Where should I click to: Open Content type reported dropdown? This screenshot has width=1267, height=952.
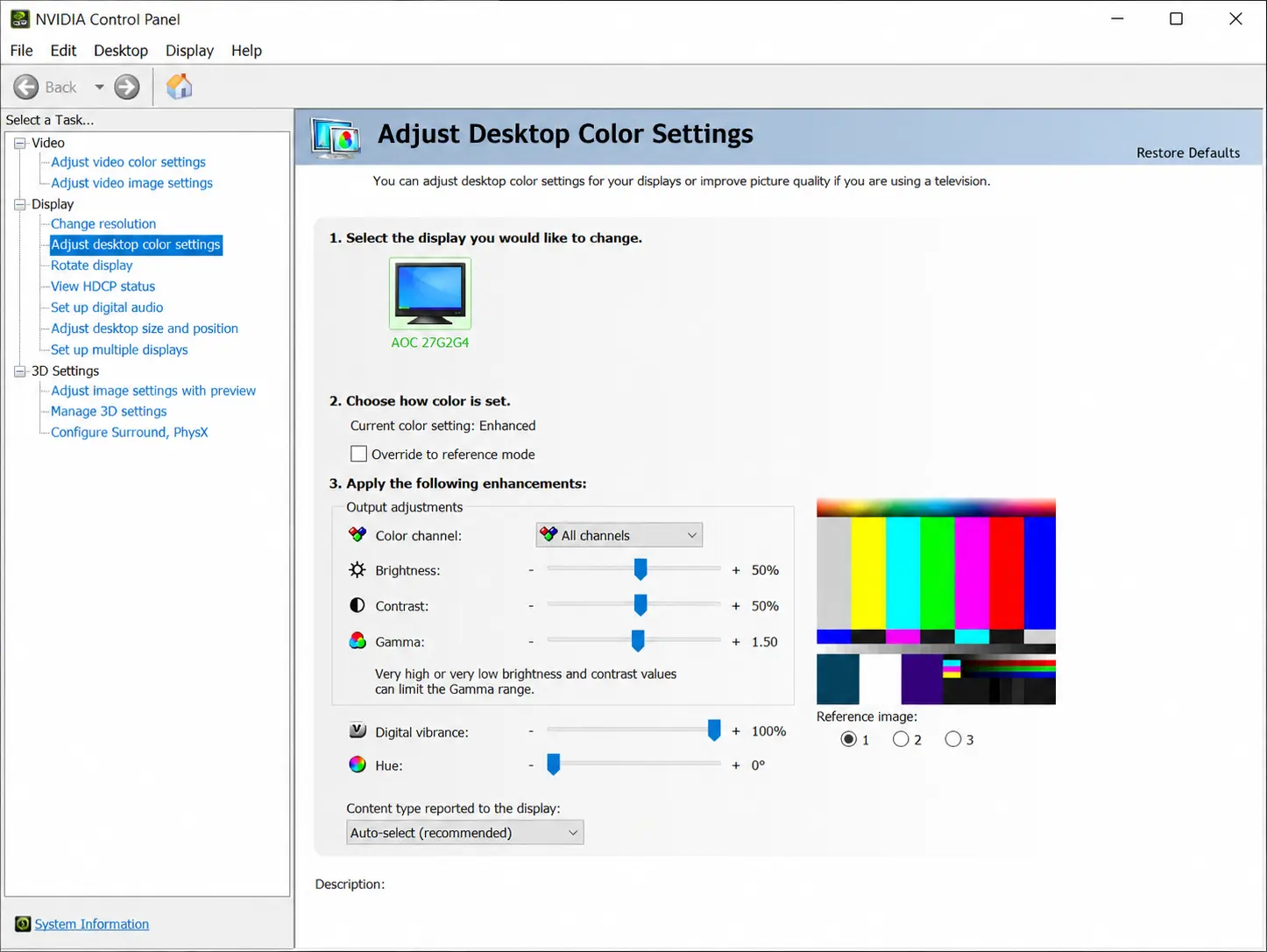[x=465, y=833]
